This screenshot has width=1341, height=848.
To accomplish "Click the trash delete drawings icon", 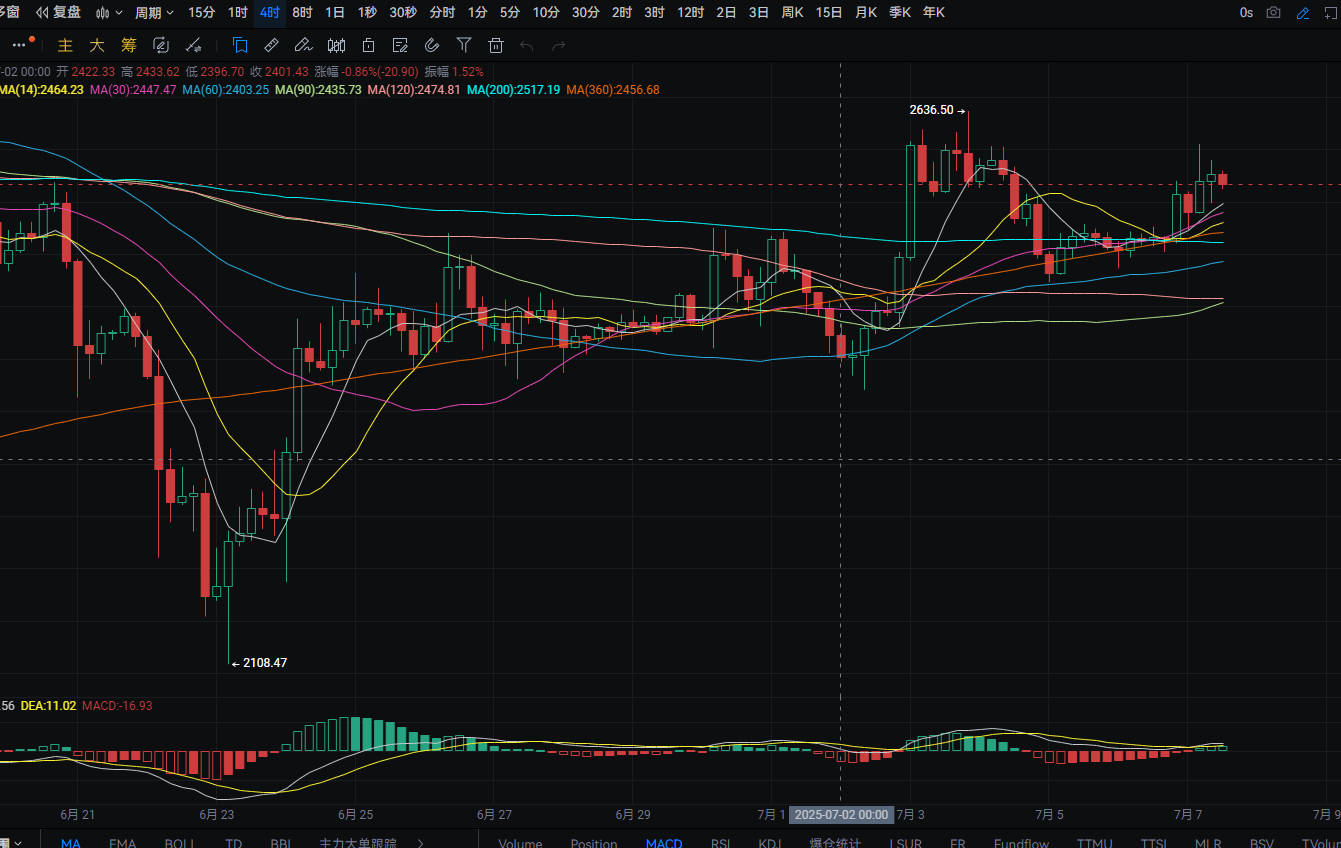I will [x=495, y=45].
